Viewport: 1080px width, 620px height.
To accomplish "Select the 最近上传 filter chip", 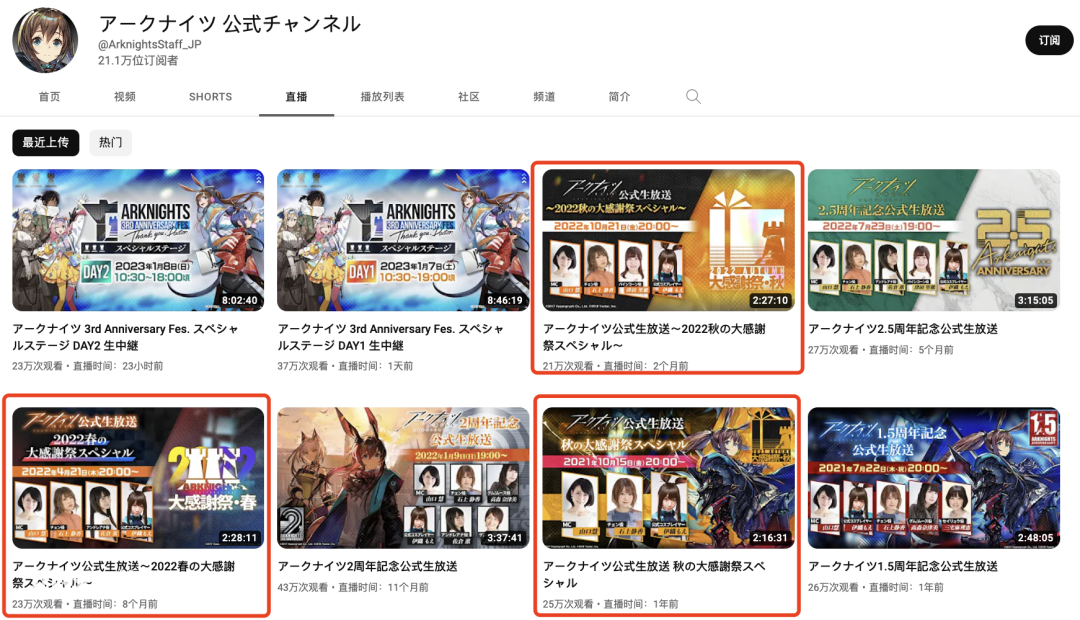I will [x=45, y=143].
